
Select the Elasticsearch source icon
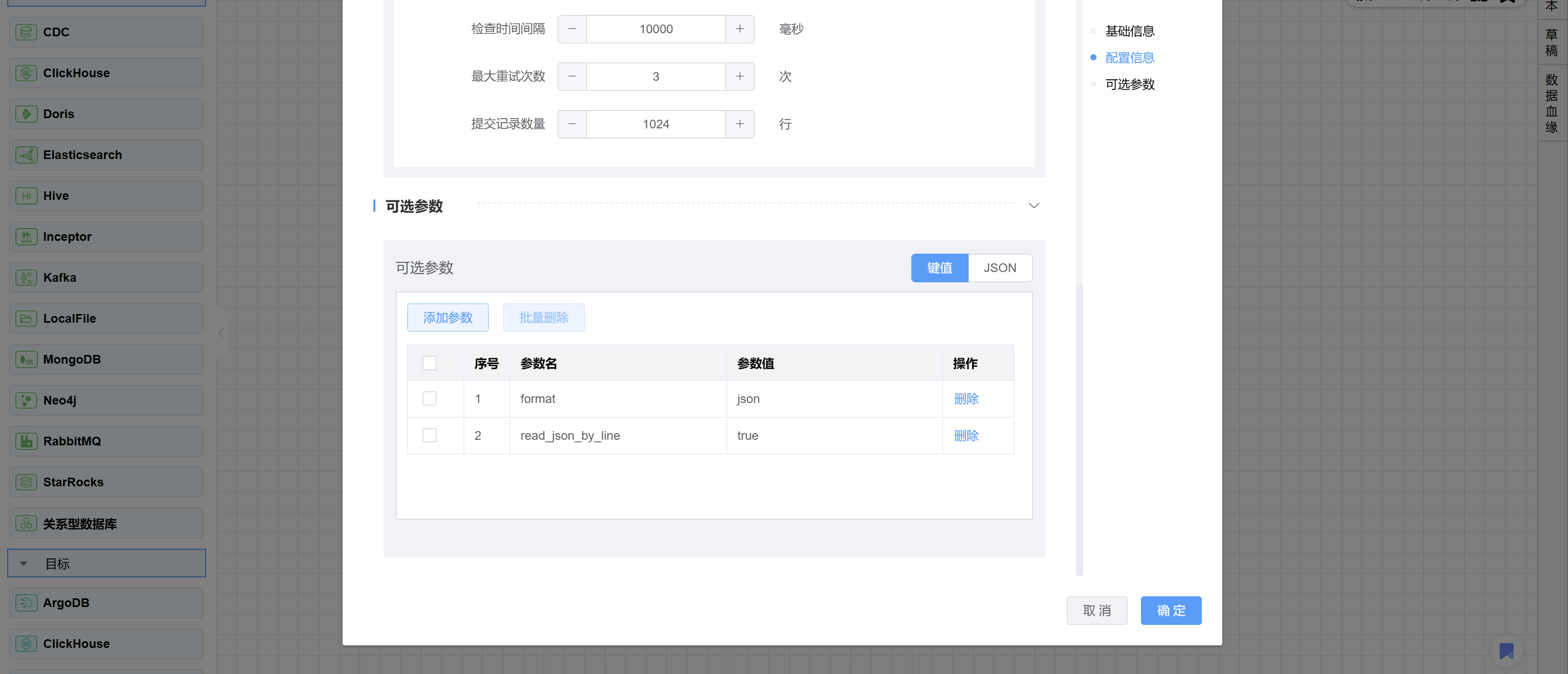click(26, 155)
